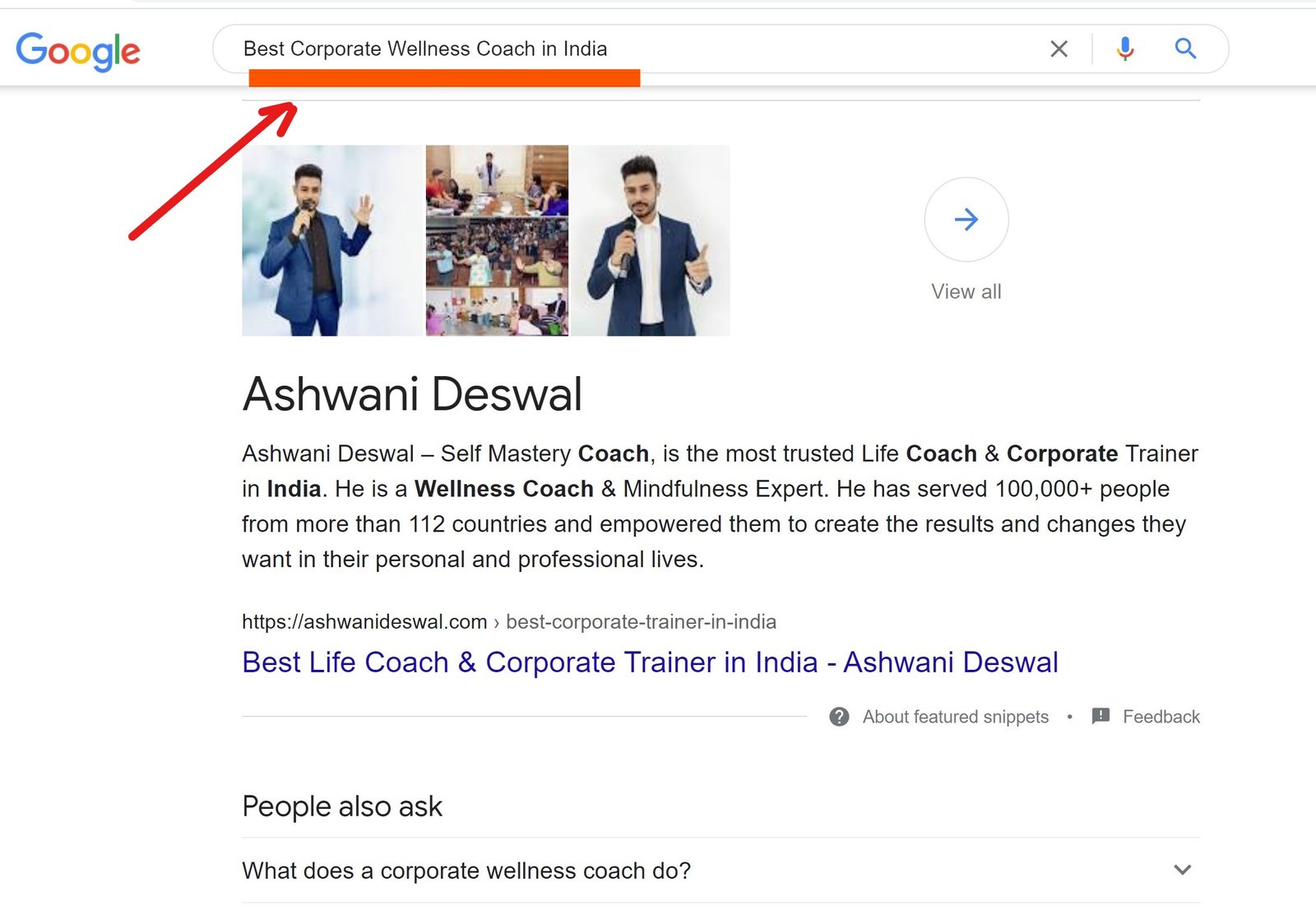1316x920 pixels.
Task: Click the View all arrow circle
Action: 966,220
